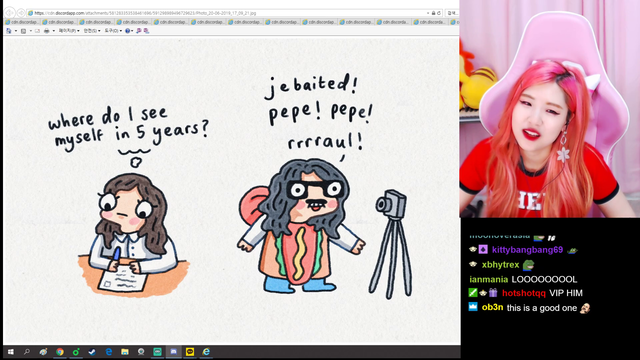Image resolution: width=640 pixels, height=360 pixels.
Task: Click the Feeds icon in command bar
Action: tap(23, 31)
